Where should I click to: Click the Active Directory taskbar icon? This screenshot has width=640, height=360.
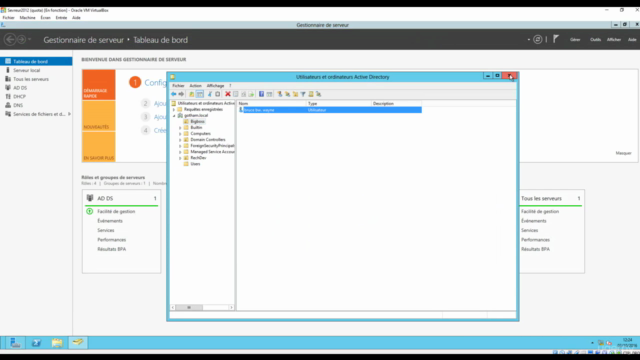click(x=78, y=343)
